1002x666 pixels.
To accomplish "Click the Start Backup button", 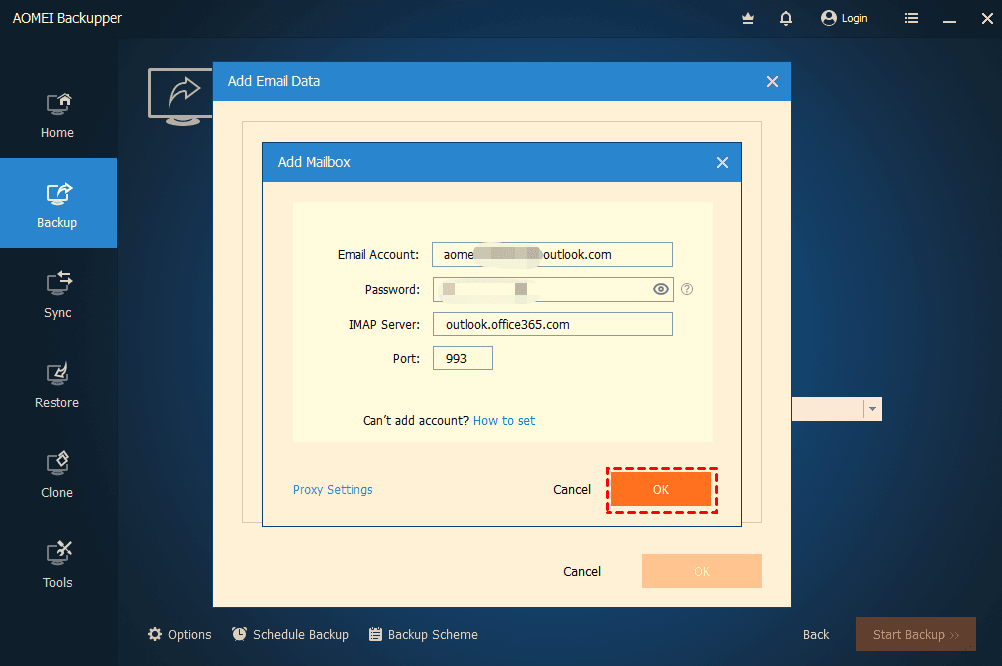I will 916,634.
